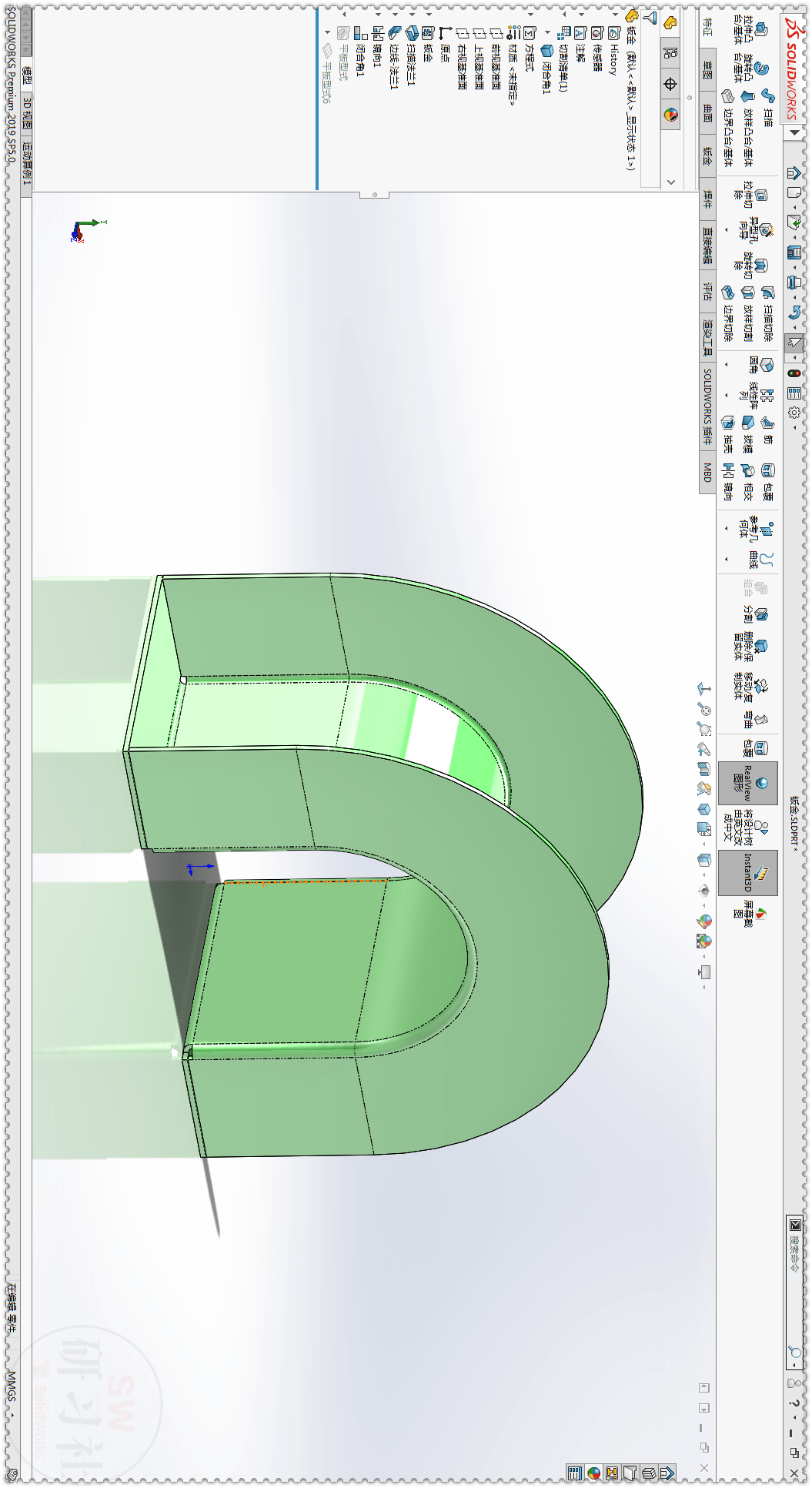Viewport: 812px width, 1488px height.
Task: Select the 圆角 fillet tool
Action: pyautogui.click(x=760, y=364)
